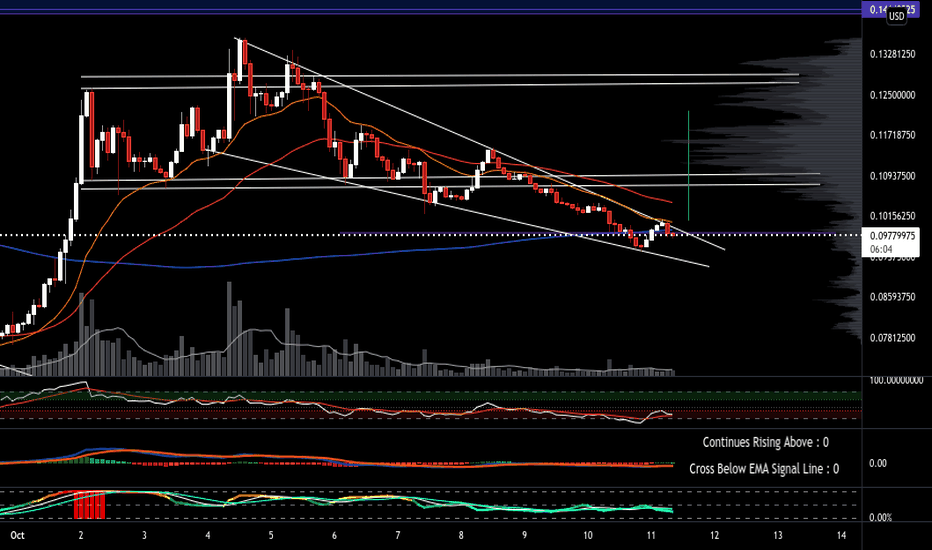Click date 8 on the time axis
The image size is (932, 550).
click(461, 535)
